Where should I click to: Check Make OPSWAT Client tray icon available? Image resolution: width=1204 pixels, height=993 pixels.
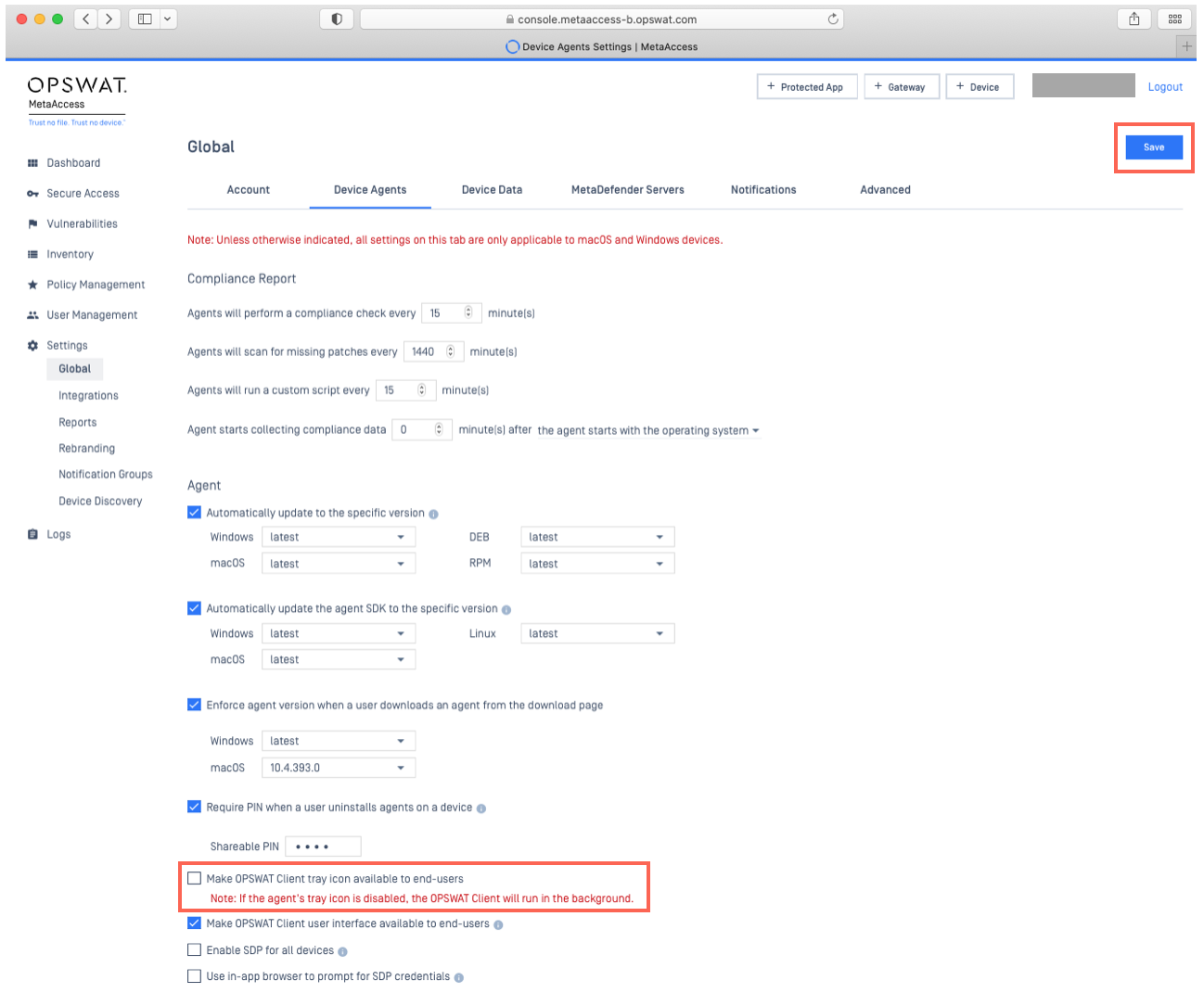[194, 878]
